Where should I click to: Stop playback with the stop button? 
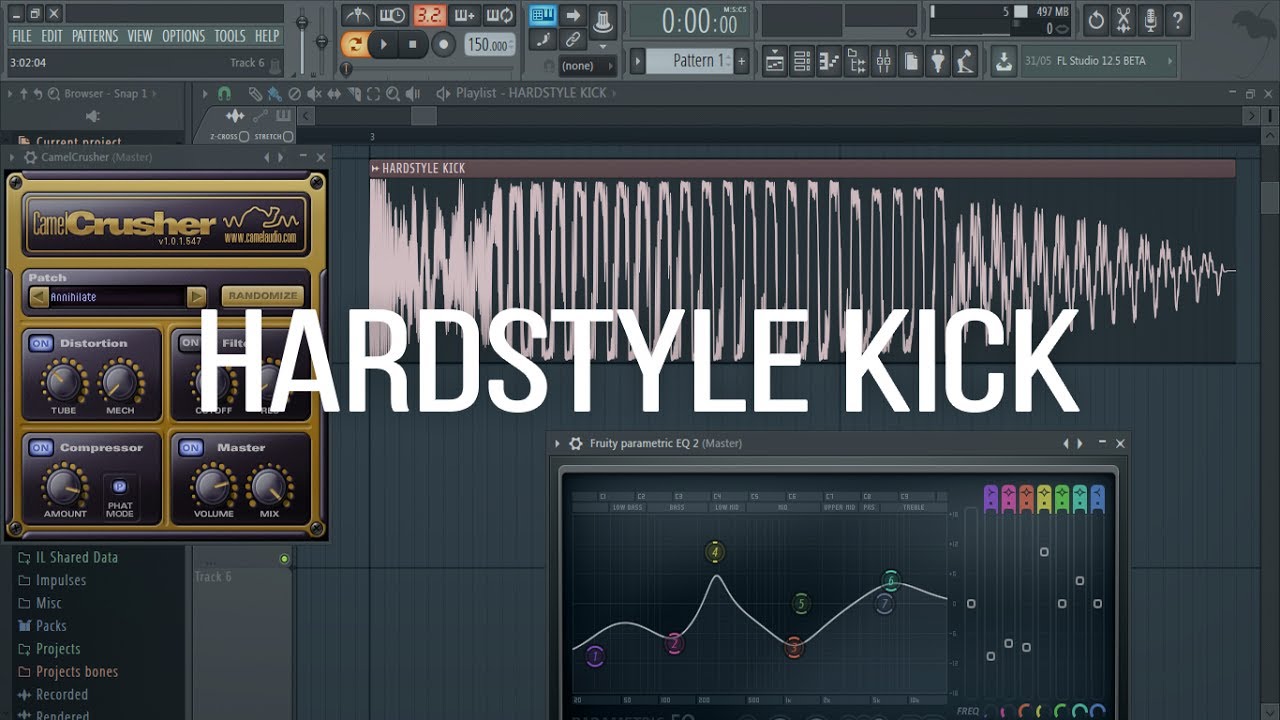point(413,44)
